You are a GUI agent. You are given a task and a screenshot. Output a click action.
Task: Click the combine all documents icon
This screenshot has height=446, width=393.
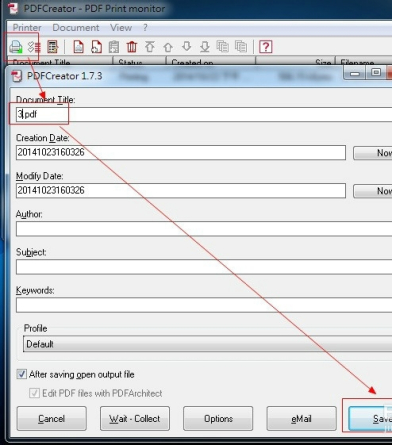(241, 46)
